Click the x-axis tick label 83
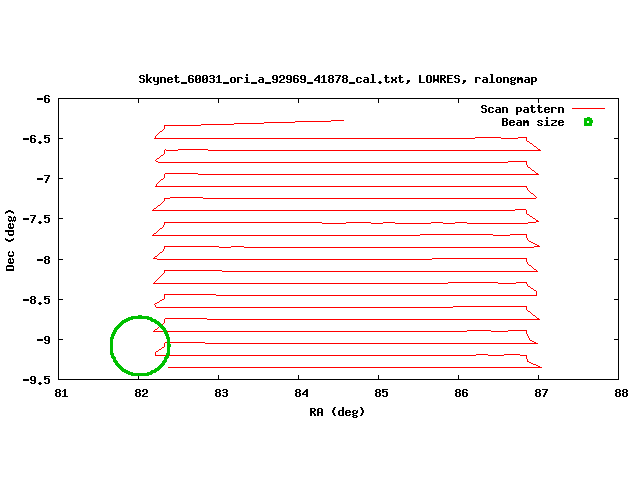The image size is (640, 480). click(221, 393)
